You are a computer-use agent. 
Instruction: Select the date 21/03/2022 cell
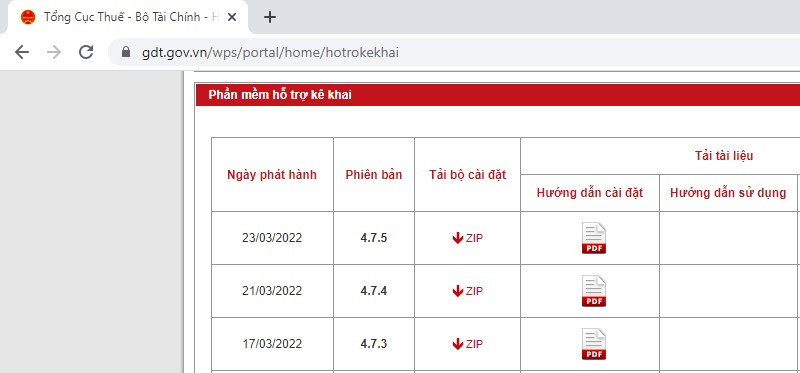tap(272, 291)
